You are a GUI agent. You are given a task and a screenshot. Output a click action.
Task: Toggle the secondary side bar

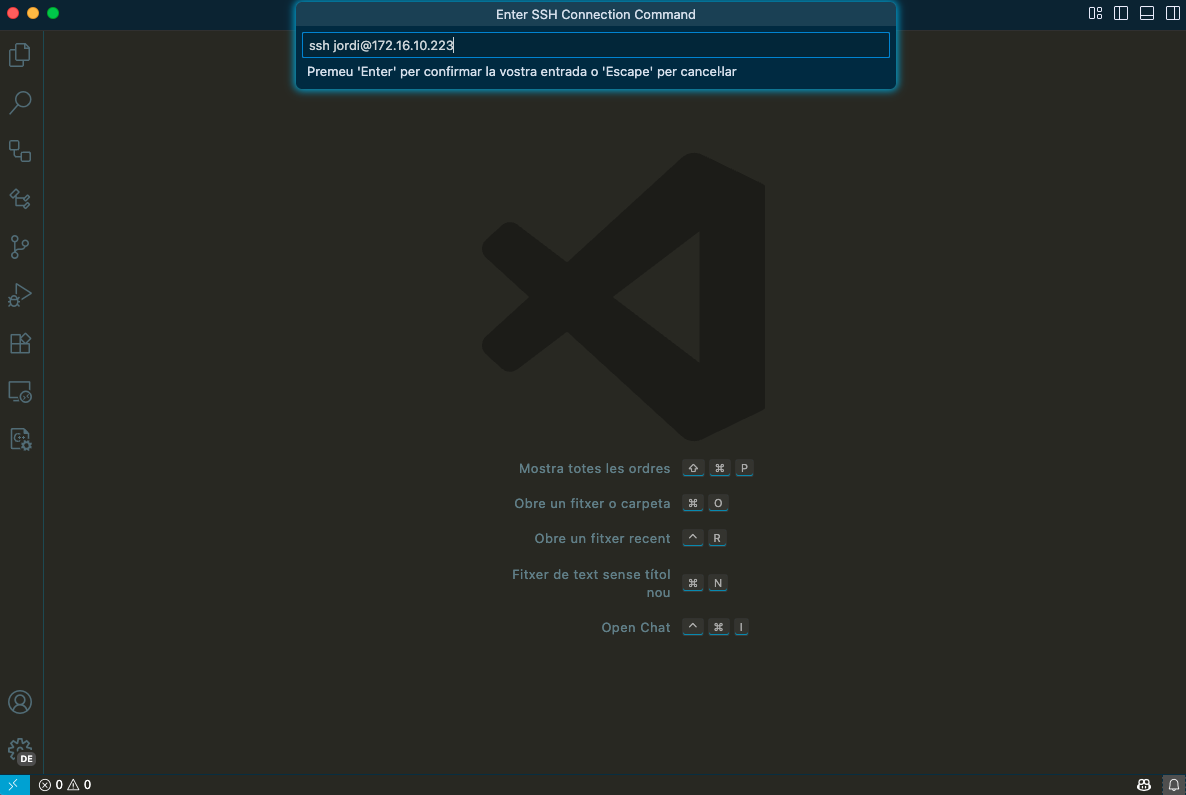1172,14
